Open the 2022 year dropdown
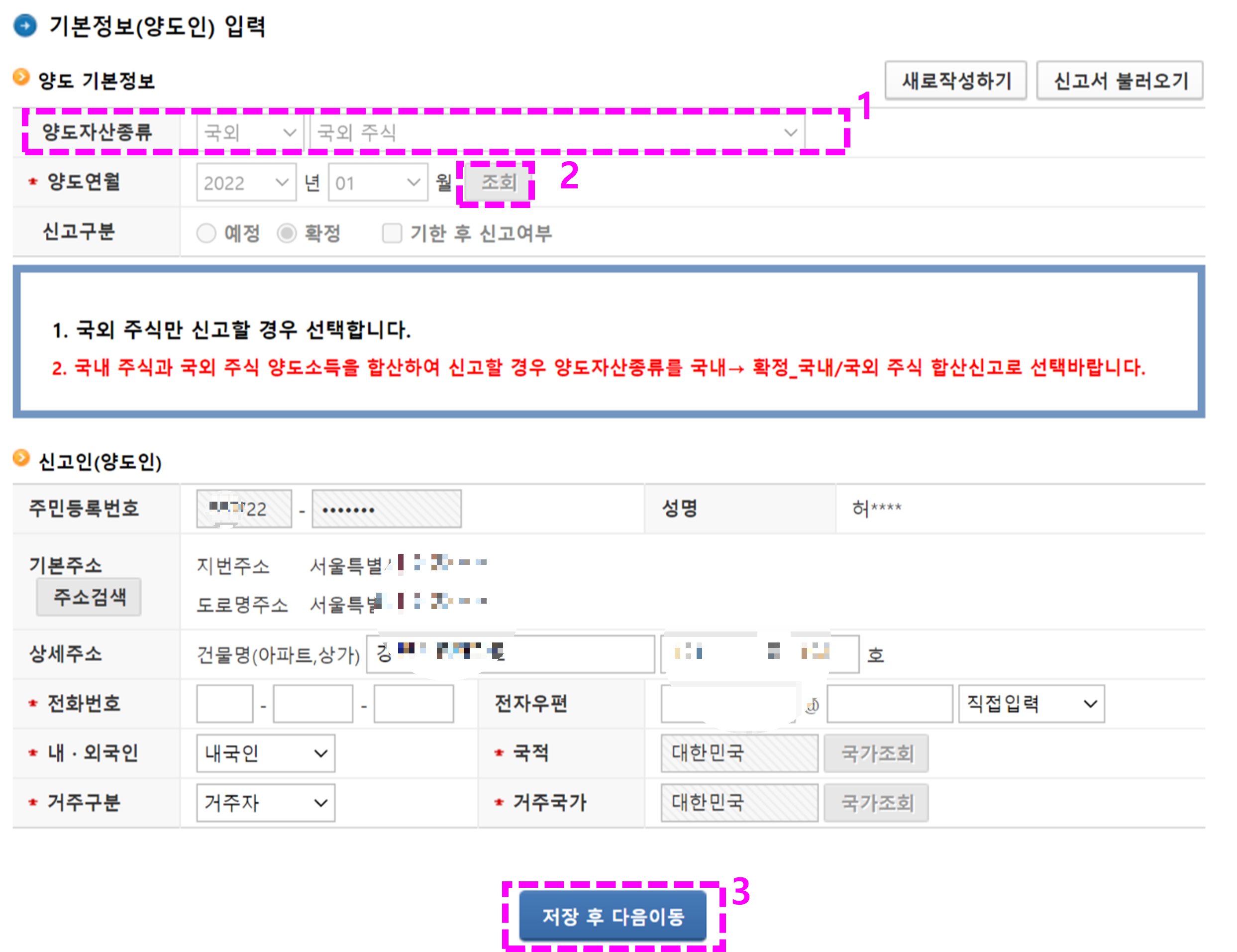The image size is (1237, 952). [x=246, y=182]
